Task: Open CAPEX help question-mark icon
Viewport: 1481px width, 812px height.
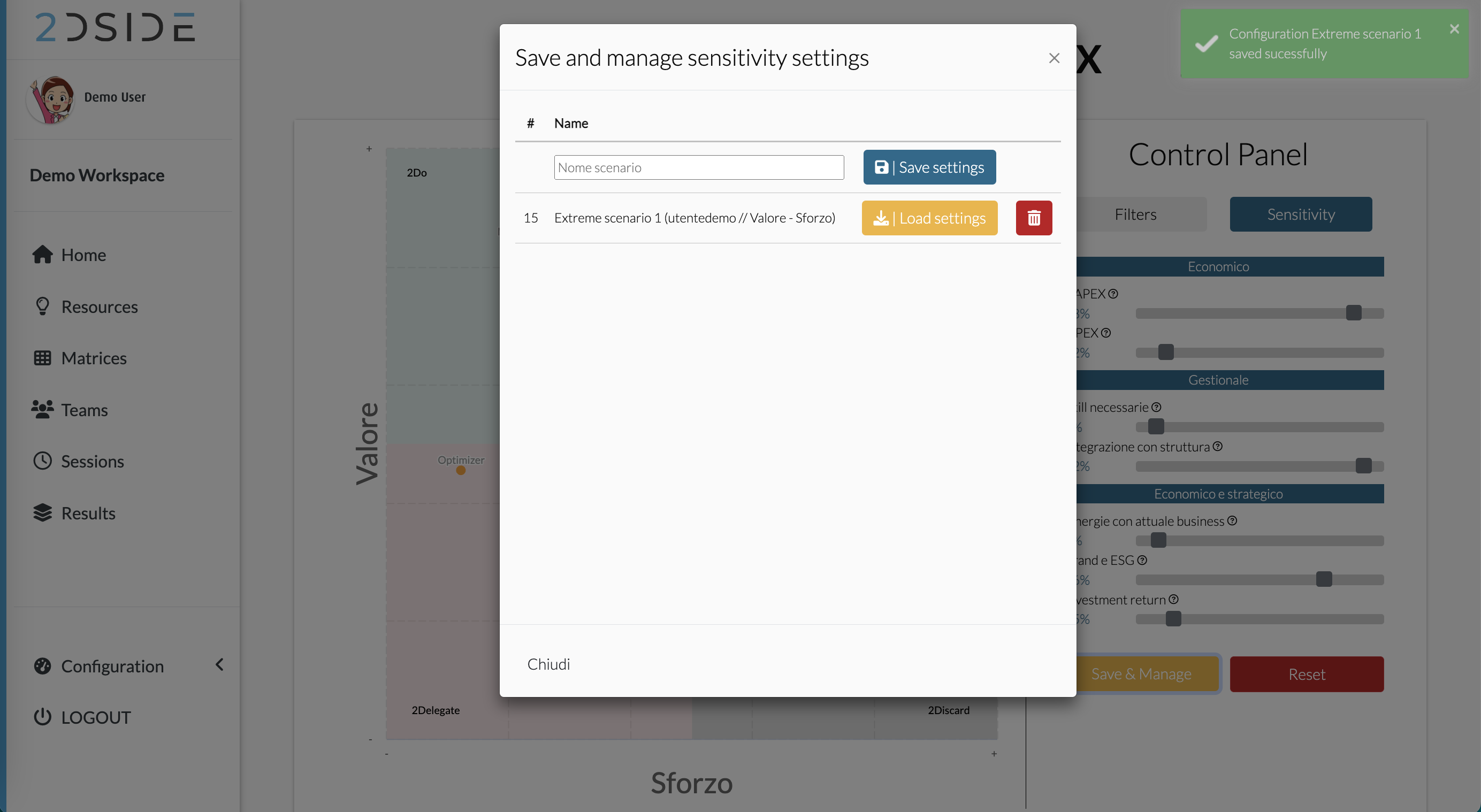Action: [x=1113, y=294]
